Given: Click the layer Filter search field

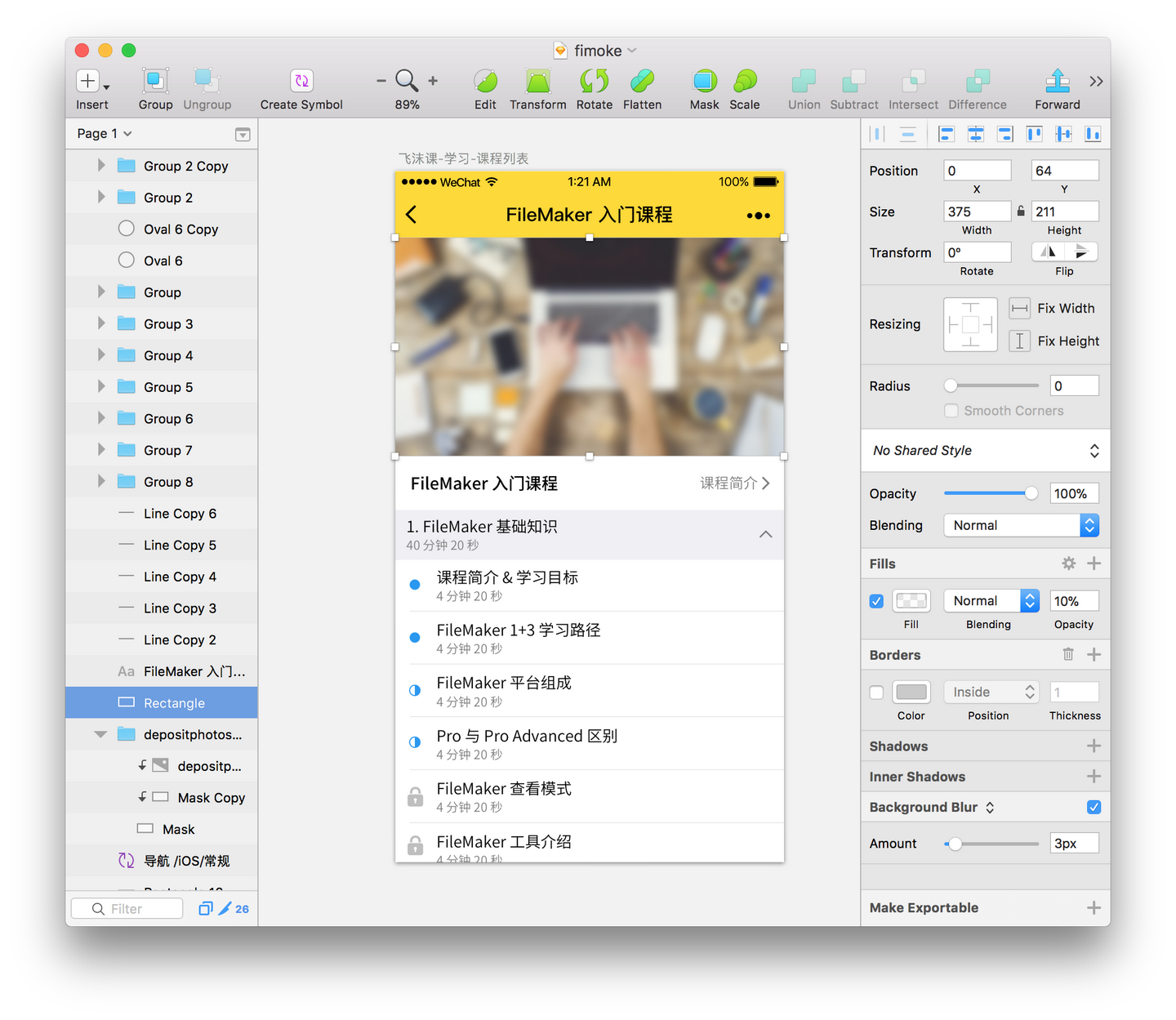Looking at the screenshot, I should click(127, 909).
